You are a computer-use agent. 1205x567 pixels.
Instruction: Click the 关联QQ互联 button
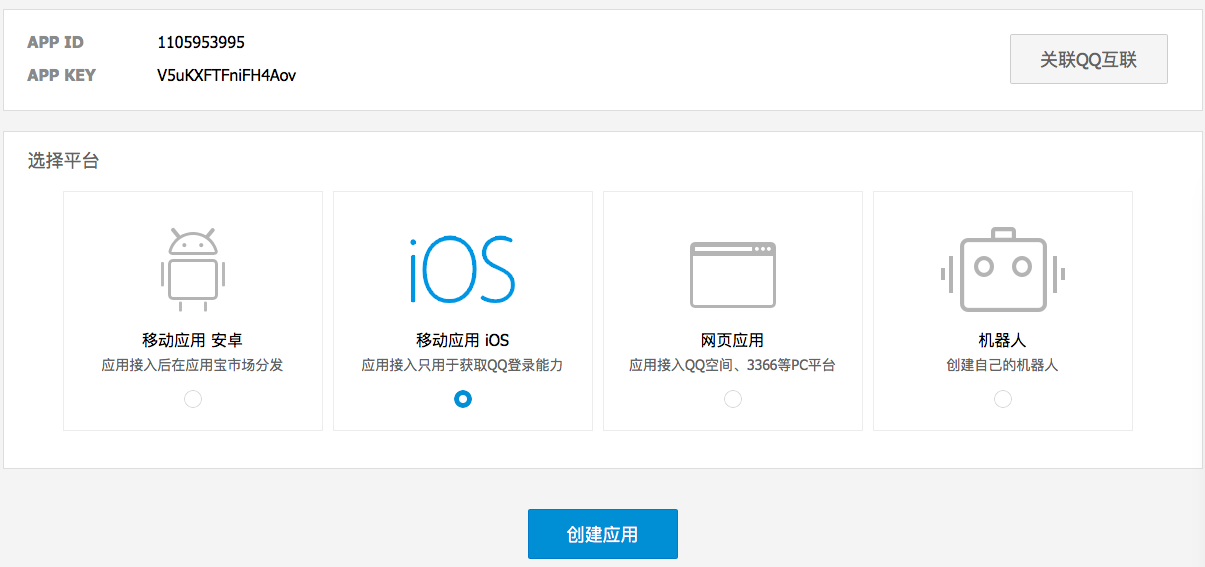click(1089, 59)
